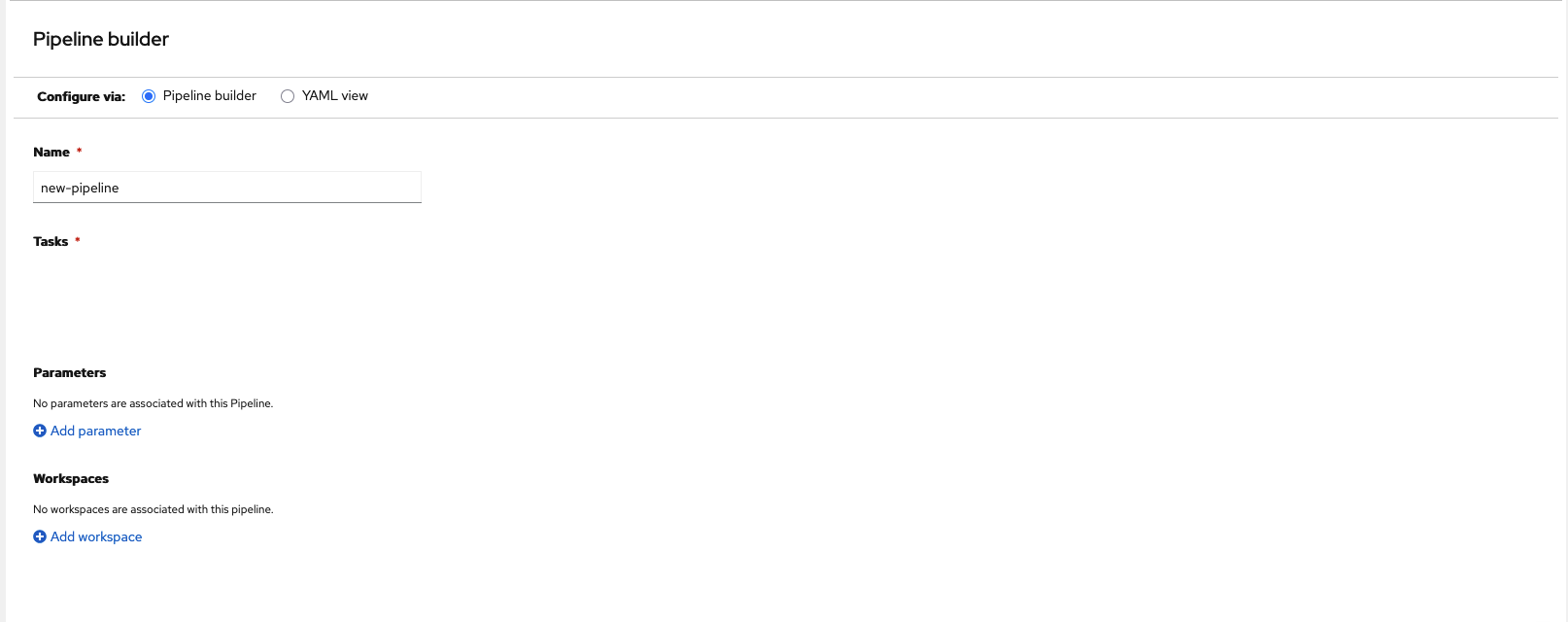Image resolution: width=1568 pixels, height=622 pixels.
Task: Click the red asterisk next to Name
Action: 79,151
